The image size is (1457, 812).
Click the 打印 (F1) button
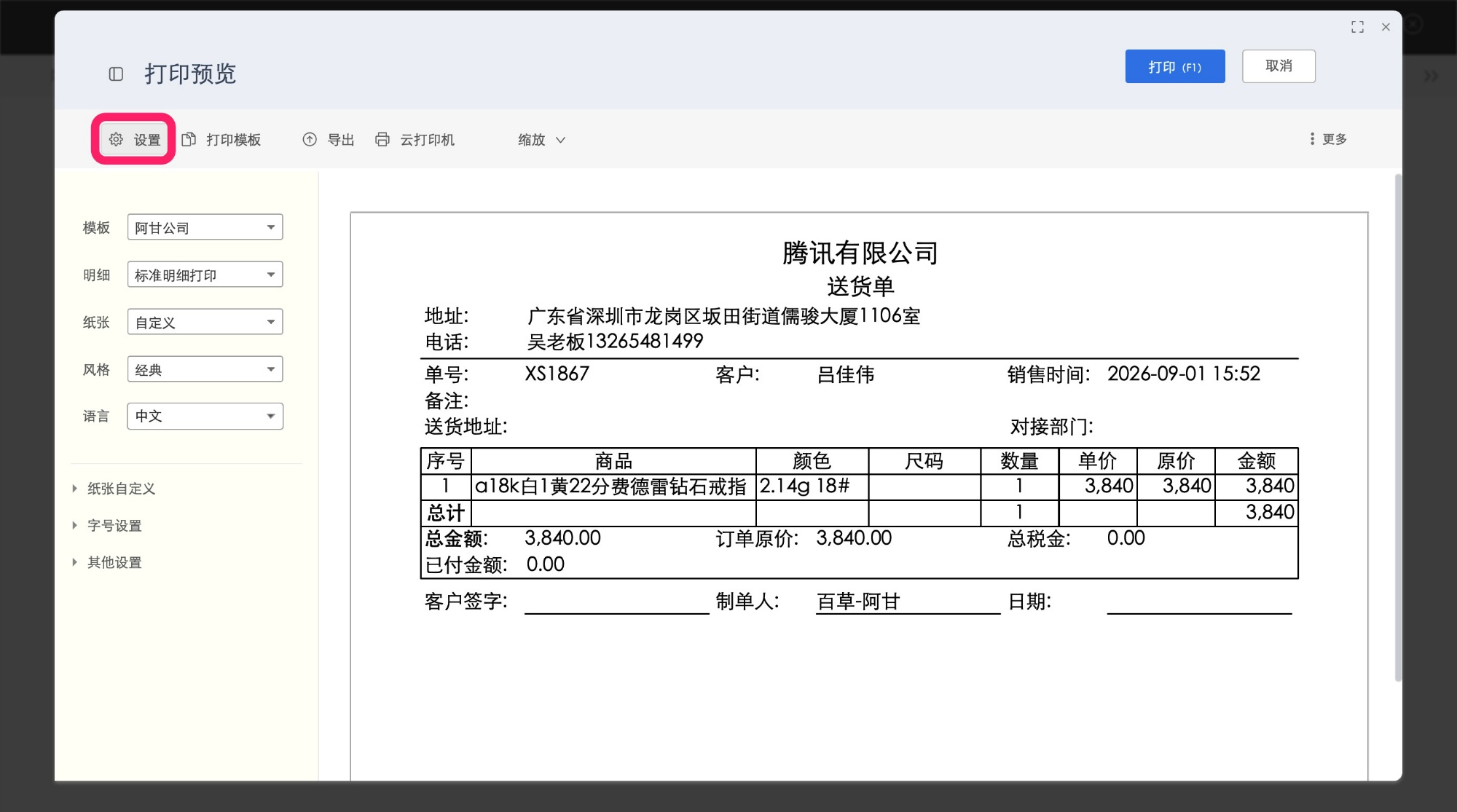coord(1174,66)
